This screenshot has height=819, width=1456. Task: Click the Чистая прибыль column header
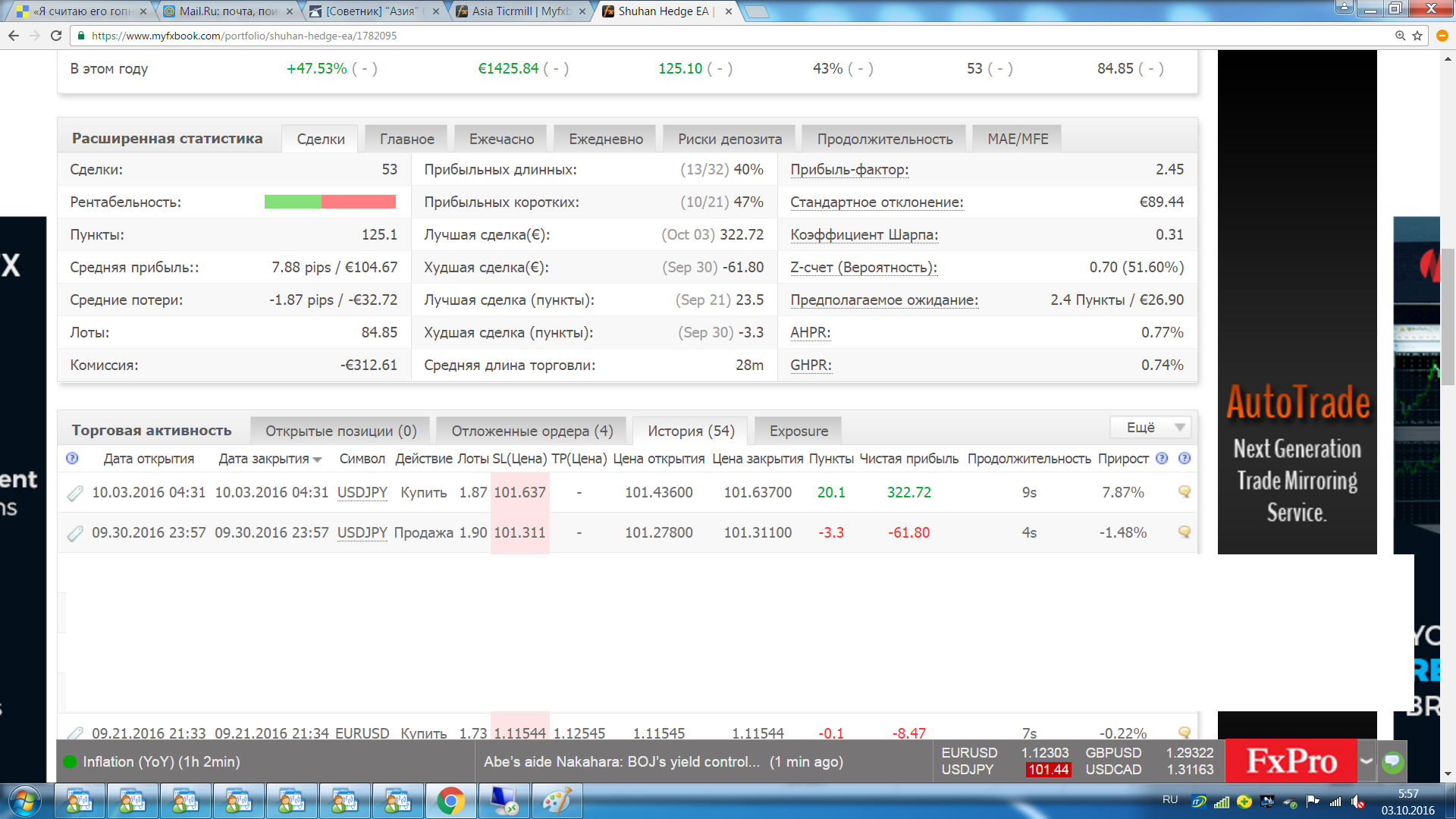click(x=908, y=459)
